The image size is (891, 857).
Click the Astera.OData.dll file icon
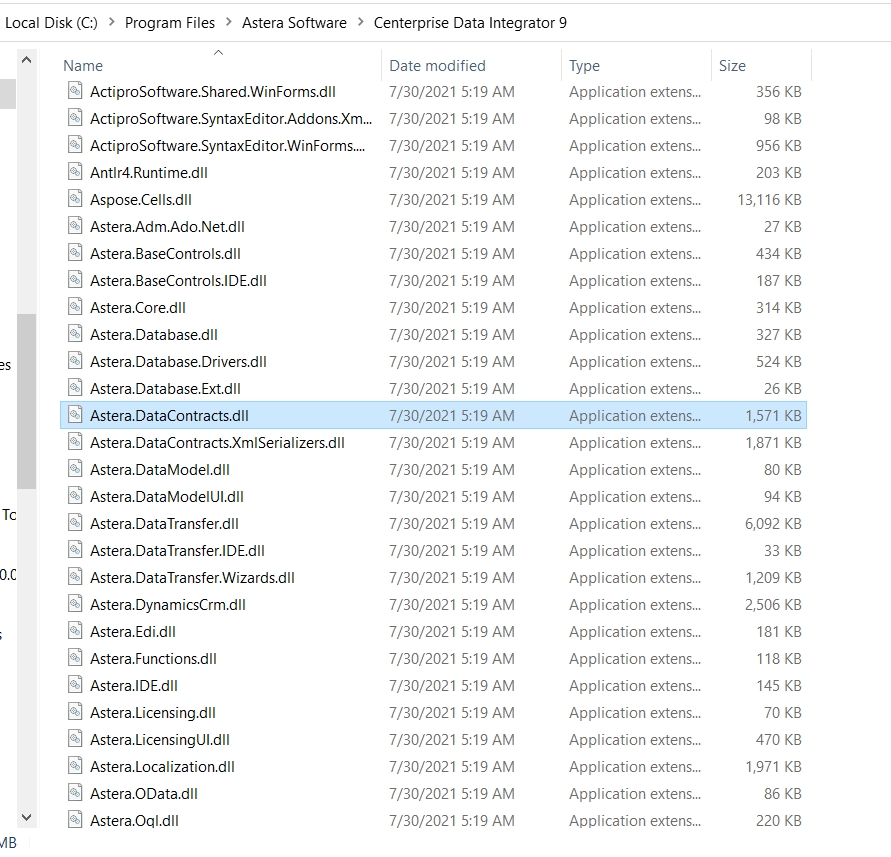[x=75, y=793]
